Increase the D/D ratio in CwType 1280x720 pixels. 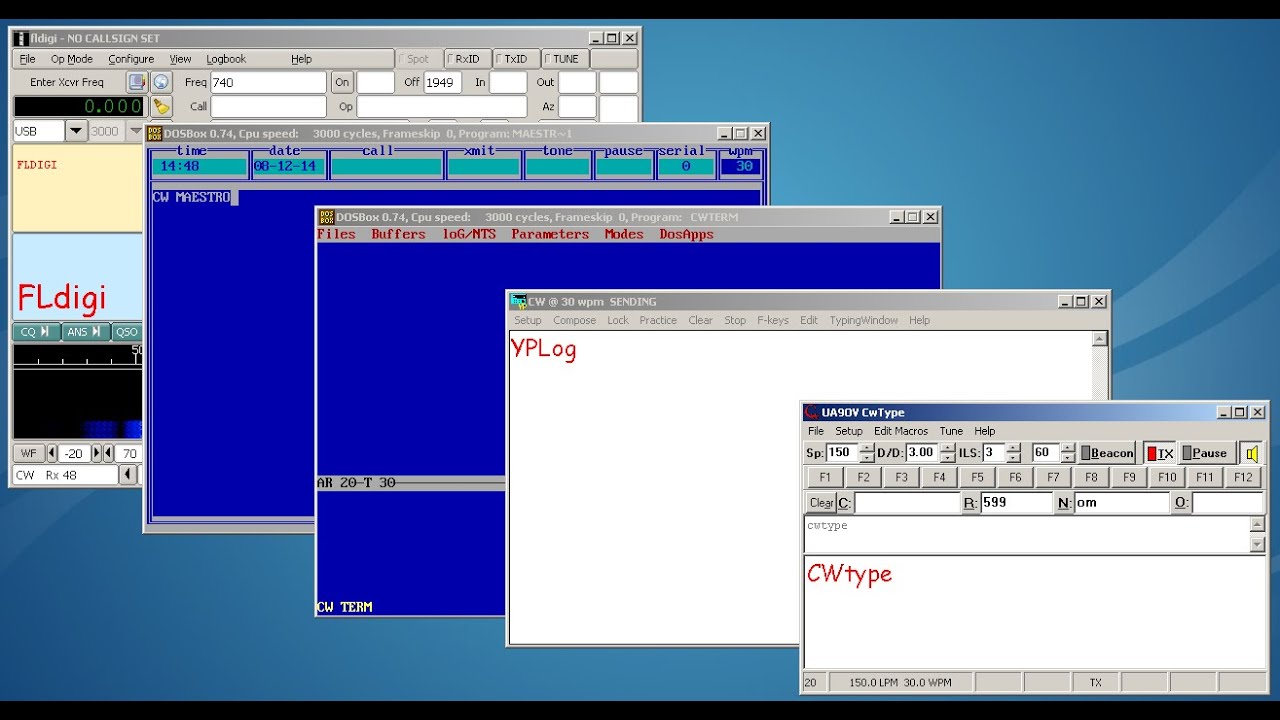point(947,447)
